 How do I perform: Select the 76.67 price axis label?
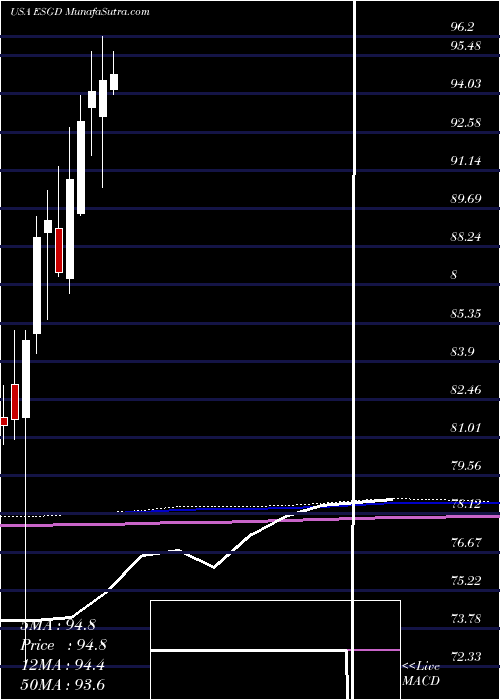pyautogui.click(x=466, y=543)
